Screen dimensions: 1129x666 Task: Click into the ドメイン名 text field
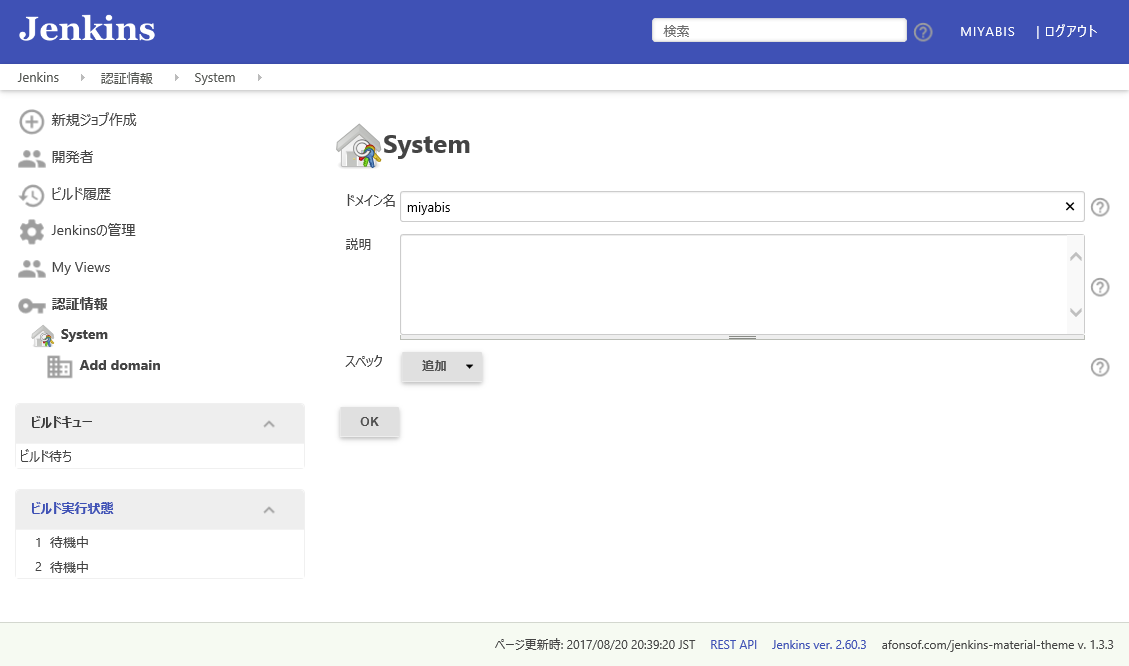pos(742,207)
